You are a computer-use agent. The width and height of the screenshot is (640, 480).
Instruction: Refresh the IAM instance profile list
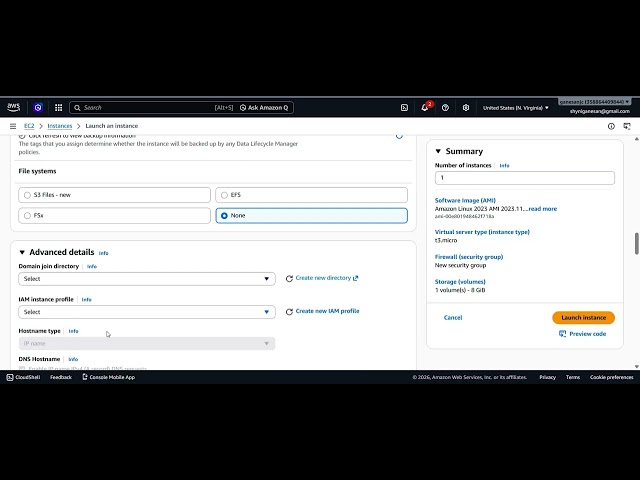pos(289,311)
